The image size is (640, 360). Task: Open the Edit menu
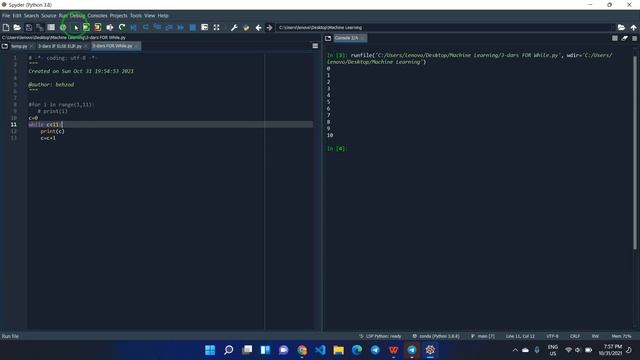[17, 16]
